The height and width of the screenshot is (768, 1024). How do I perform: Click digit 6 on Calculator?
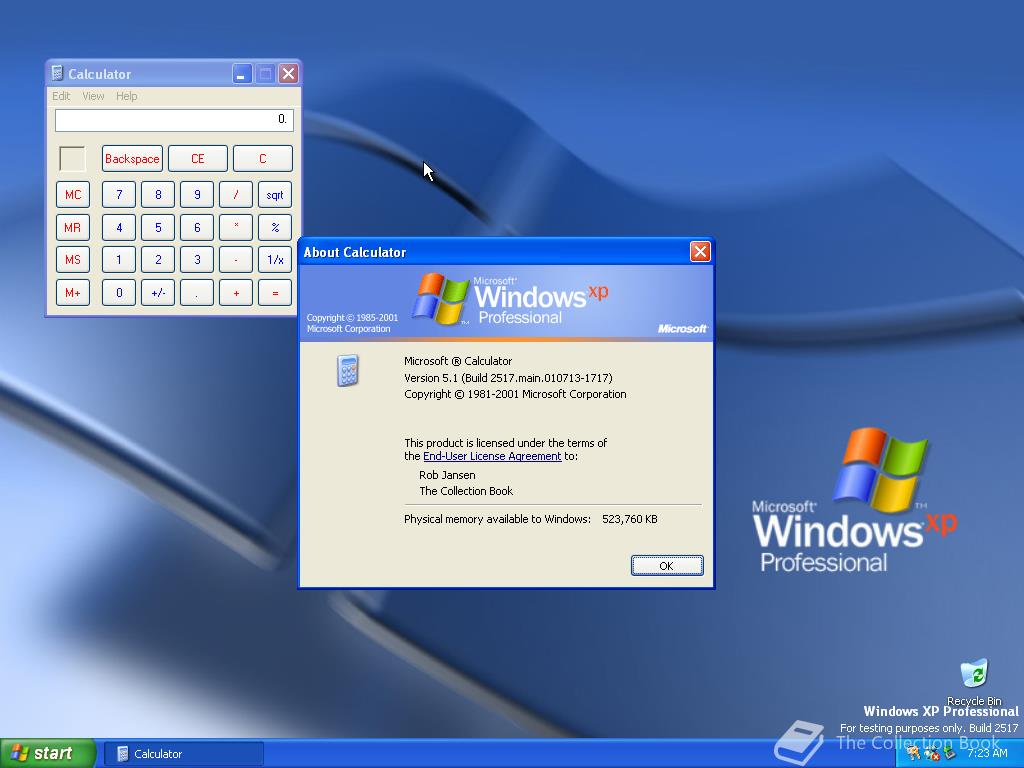[197, 227]
